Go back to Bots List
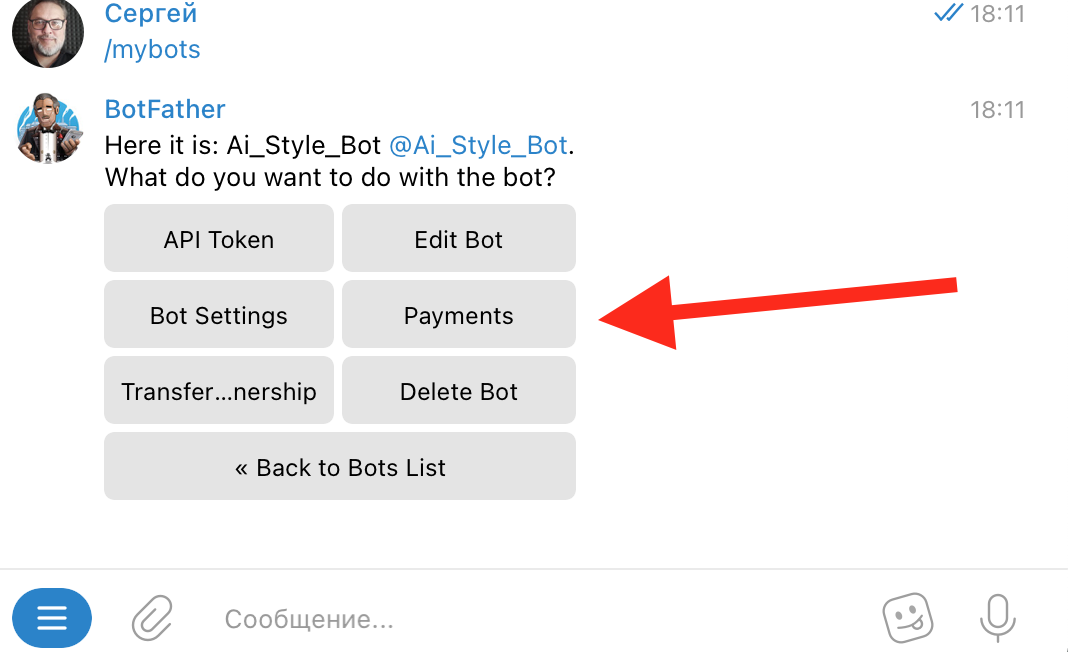The width and height of the screenshot is (1068, 652). click(x=340, y=467)
